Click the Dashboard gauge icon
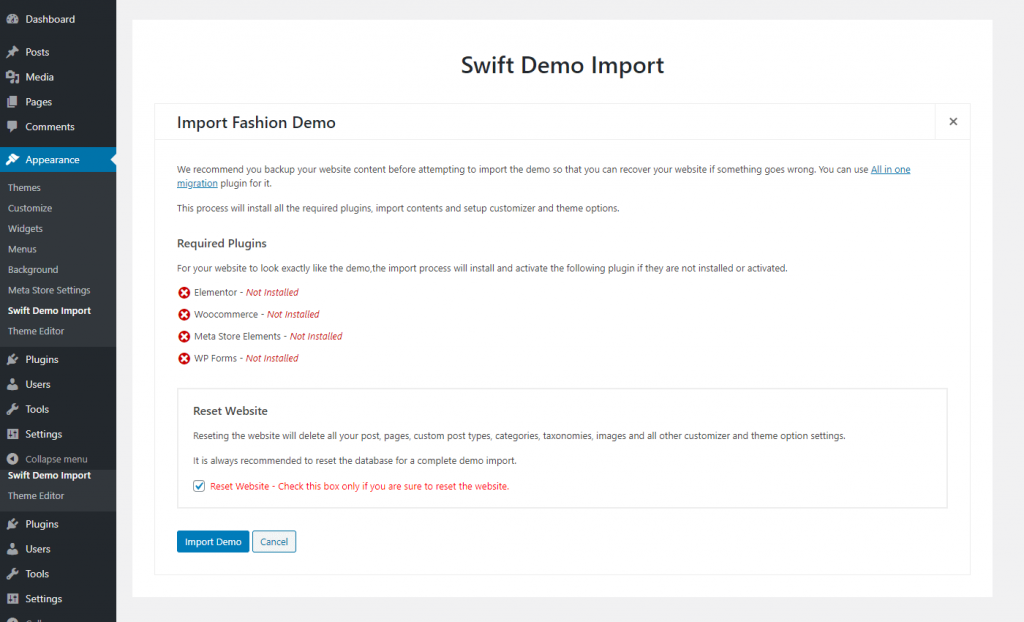Viewport: 1024px width, 622px height. 12,19
